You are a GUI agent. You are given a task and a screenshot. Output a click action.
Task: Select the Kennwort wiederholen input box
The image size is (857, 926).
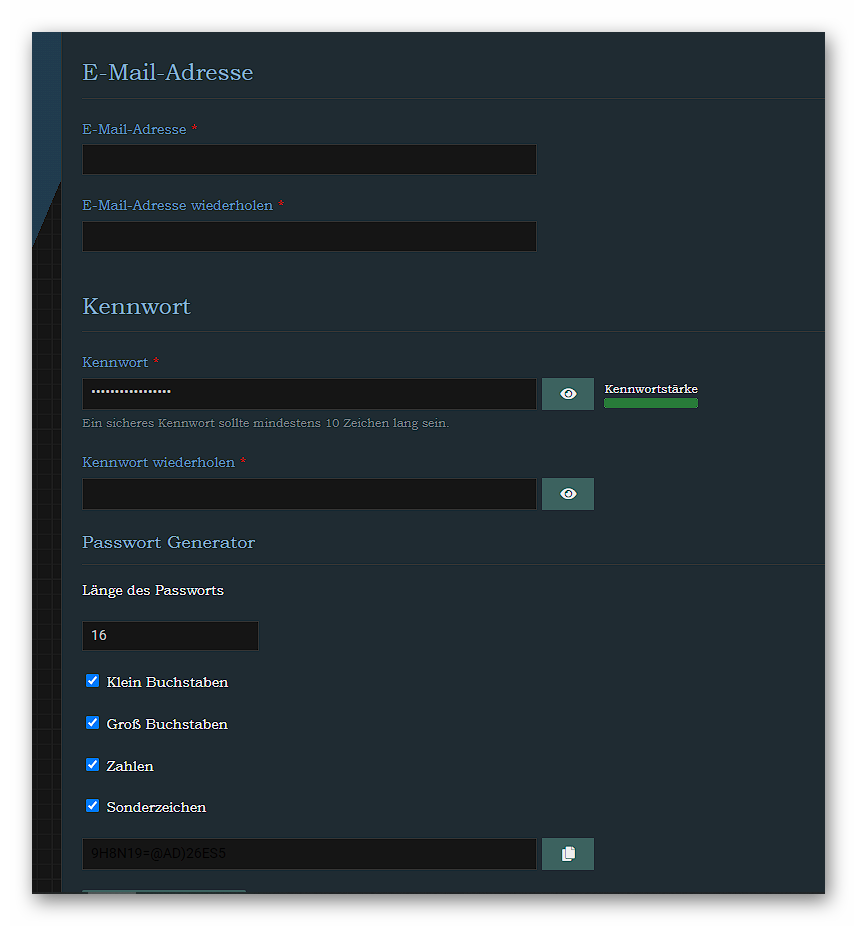(x=309, y=494)
